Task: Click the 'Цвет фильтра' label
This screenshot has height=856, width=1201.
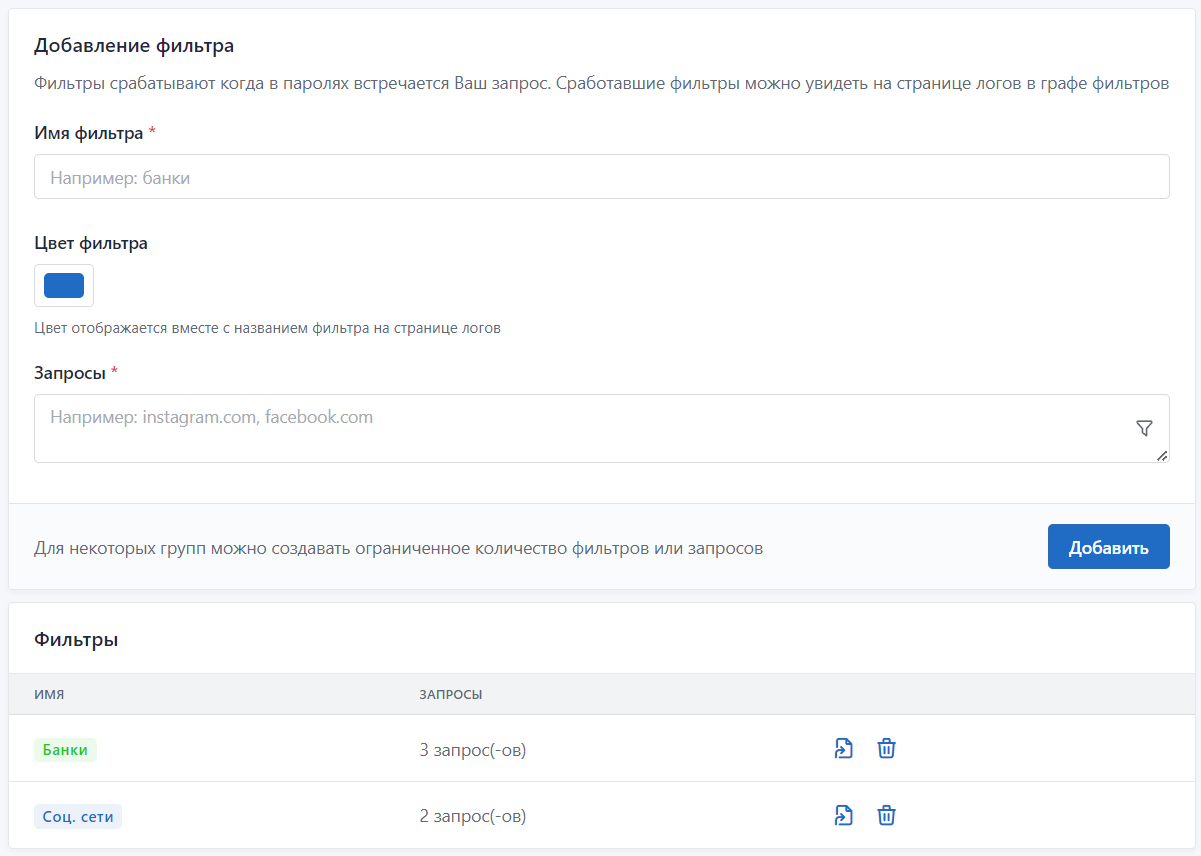Action: (91, 243)
